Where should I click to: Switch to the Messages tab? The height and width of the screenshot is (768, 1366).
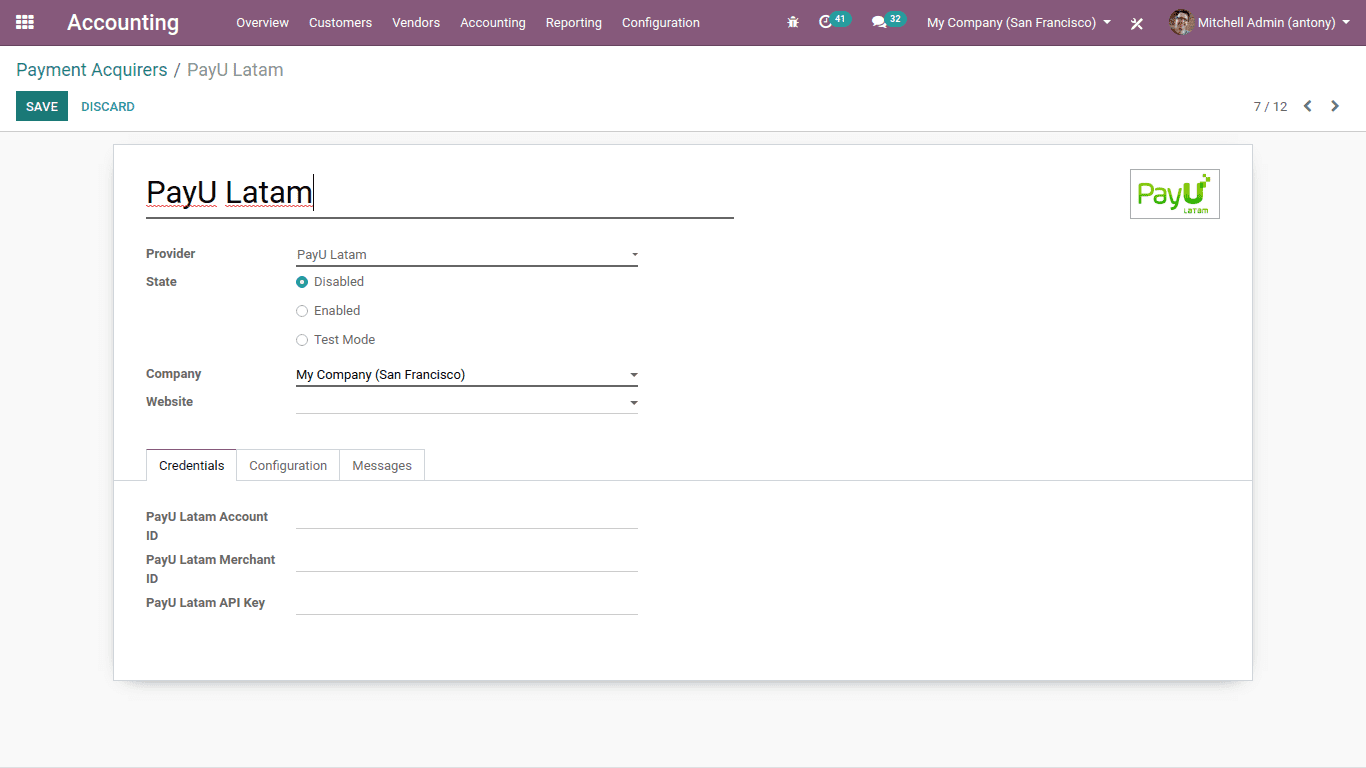[382, 465]
